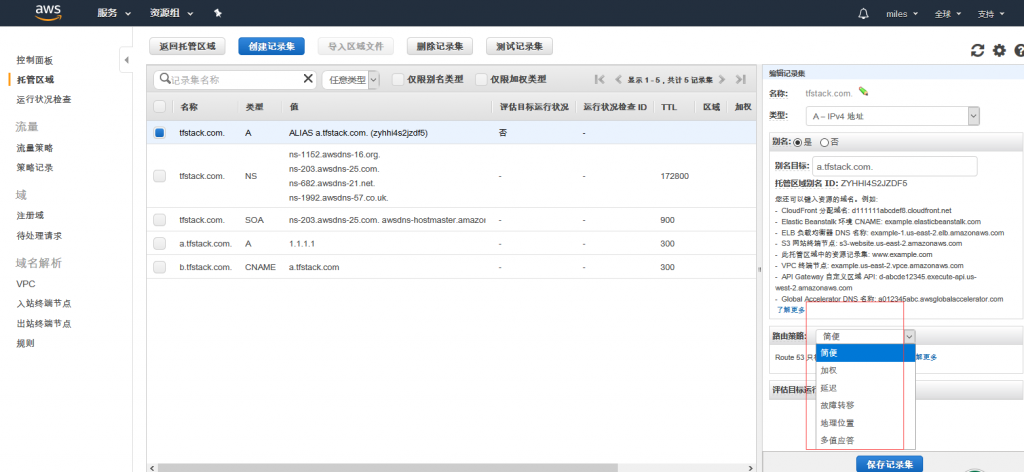Click 返回托管区域 button
The image size is (1024, 472).
(187, 46)
